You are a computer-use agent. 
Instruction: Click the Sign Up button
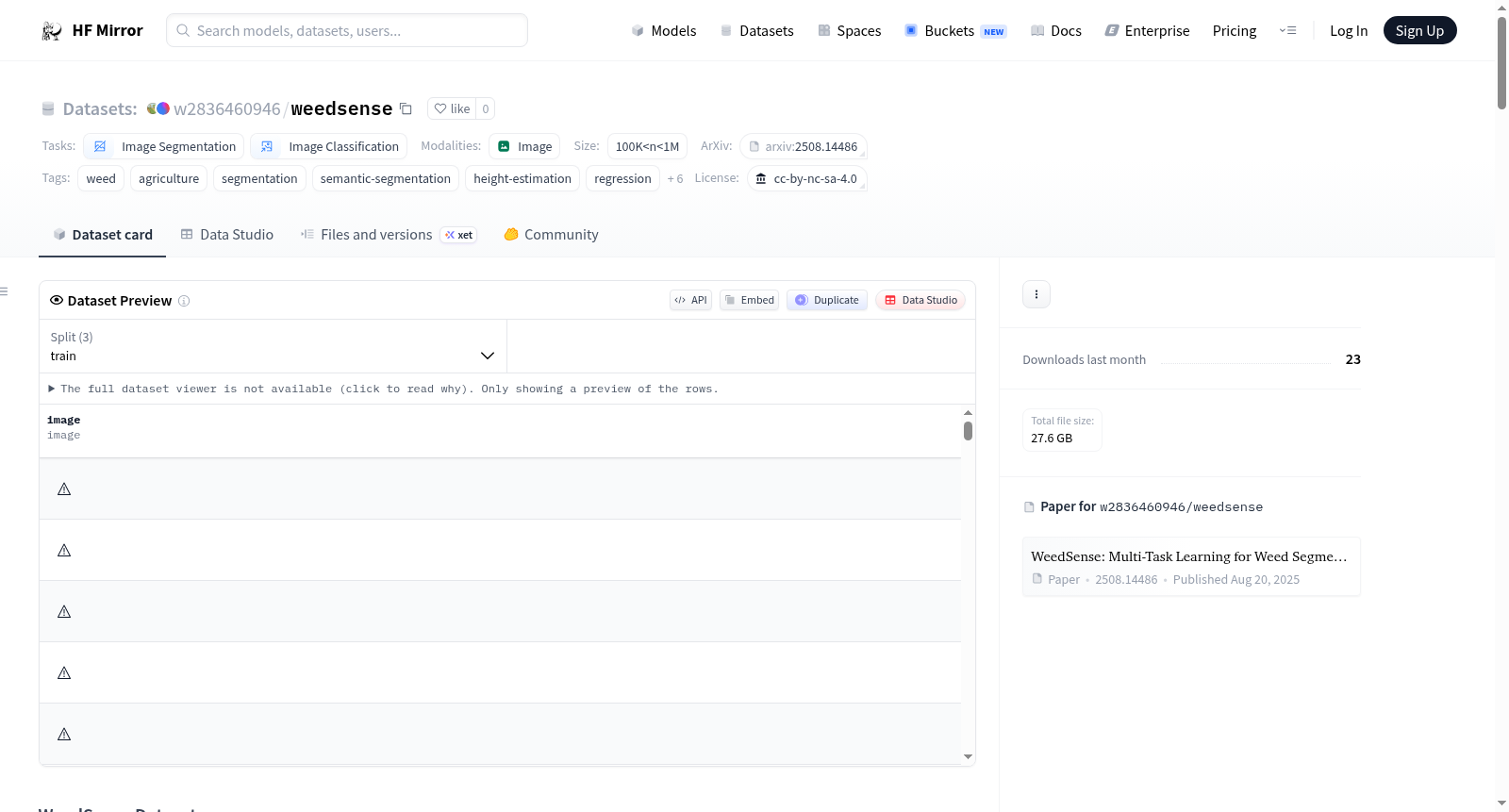(1419, 30)
